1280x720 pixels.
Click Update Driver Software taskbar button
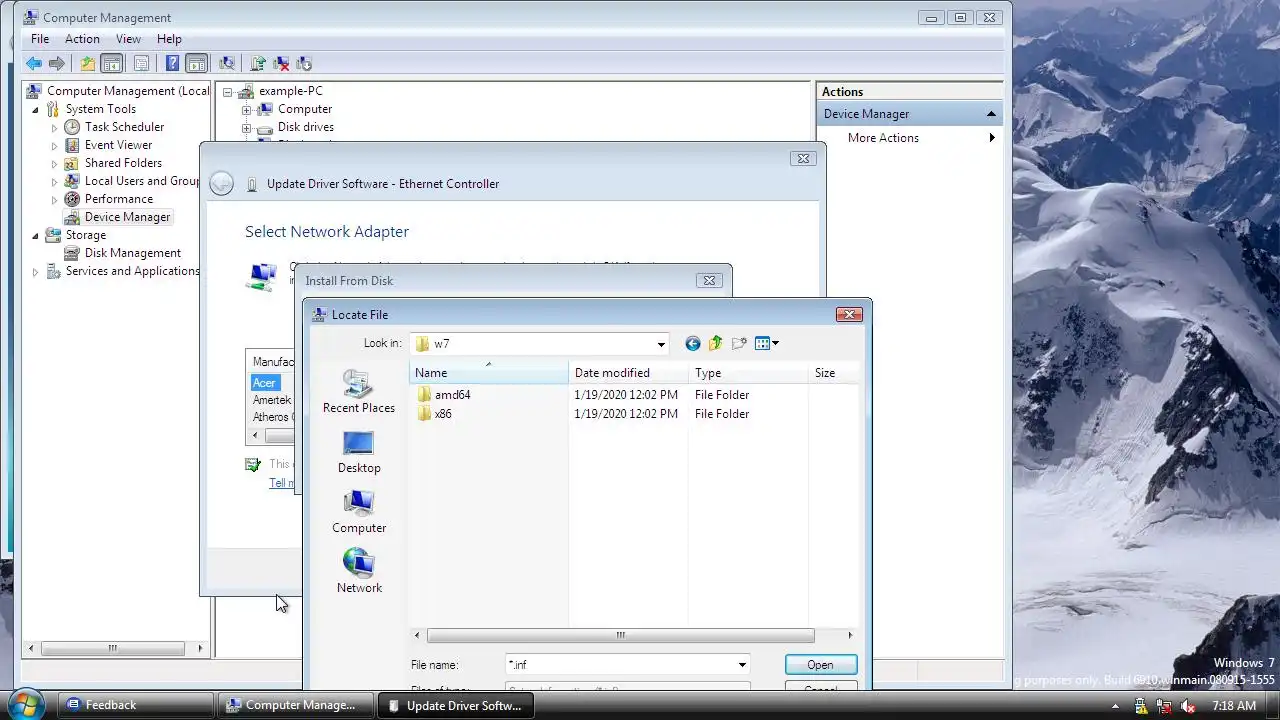(456, 705)
